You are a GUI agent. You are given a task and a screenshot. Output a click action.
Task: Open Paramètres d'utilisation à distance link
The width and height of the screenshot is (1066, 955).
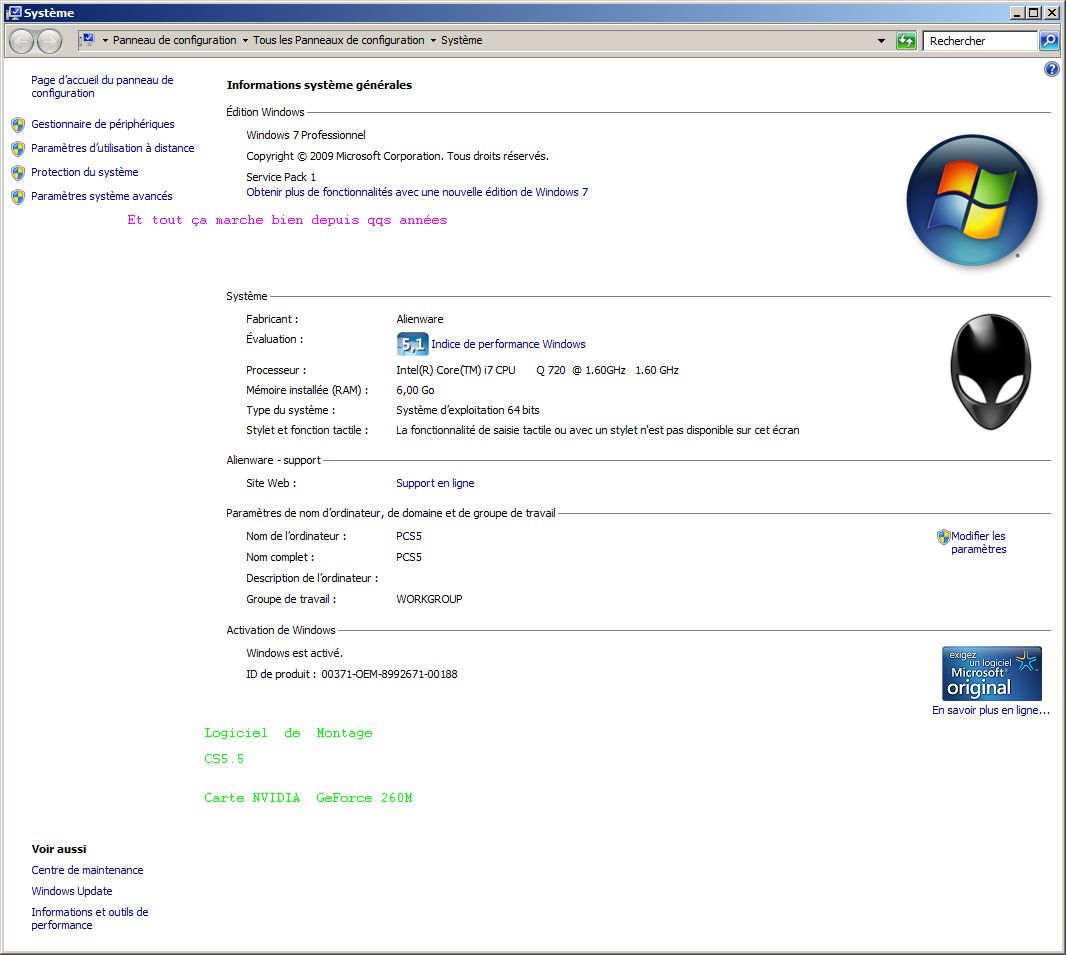click(x=113, y=147)
